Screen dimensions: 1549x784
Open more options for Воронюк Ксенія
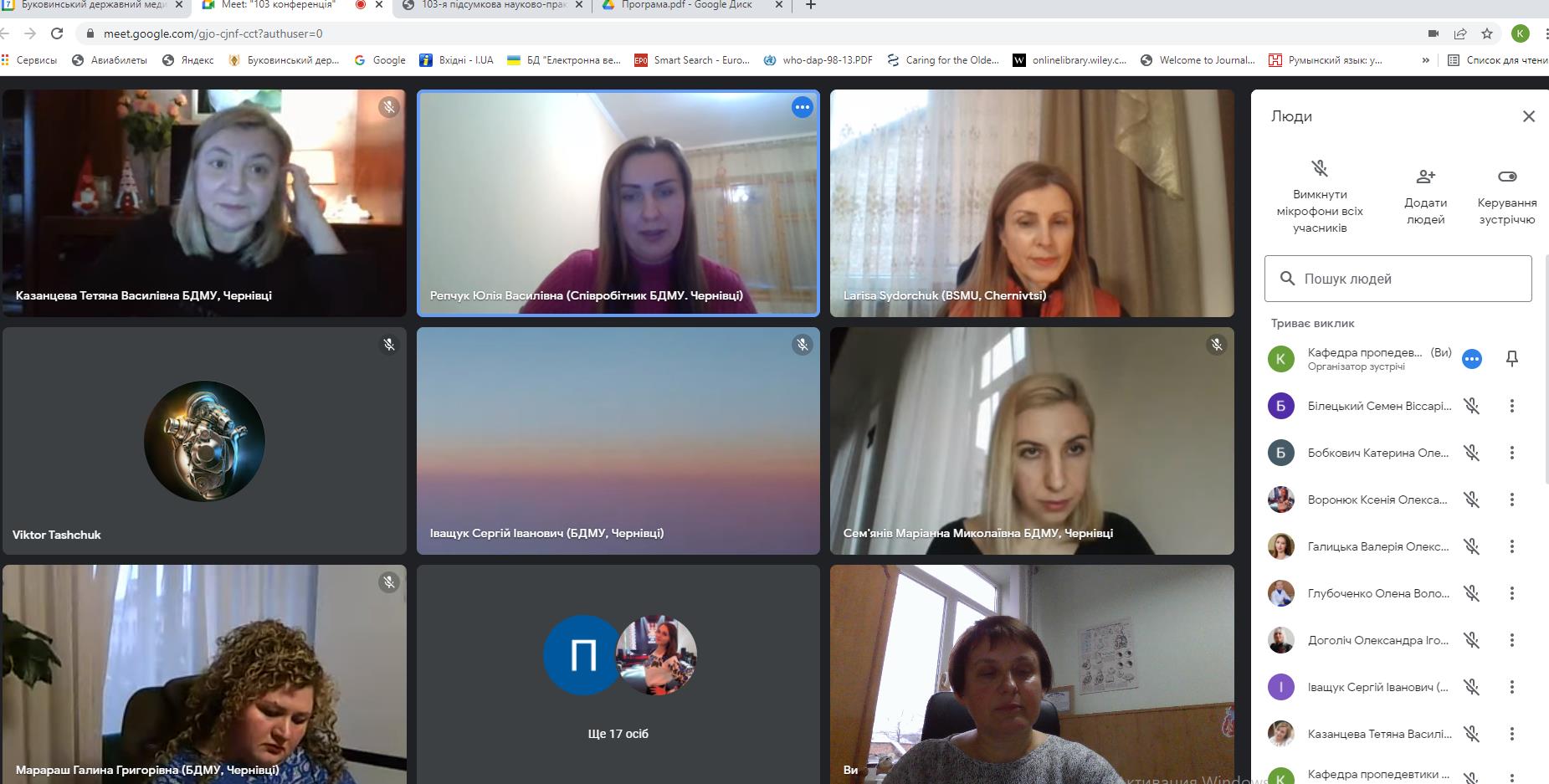1512,500
